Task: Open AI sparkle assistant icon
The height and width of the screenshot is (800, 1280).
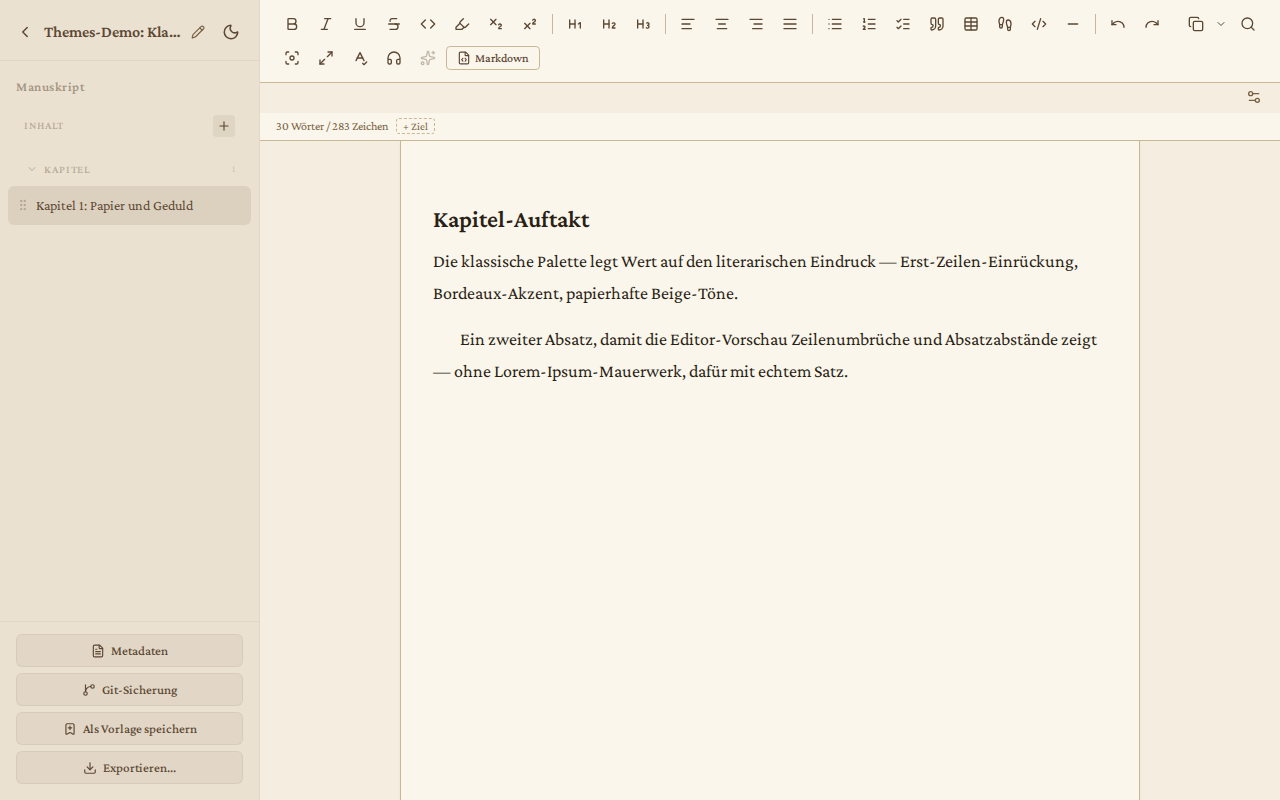Action: tap(428, 58)
